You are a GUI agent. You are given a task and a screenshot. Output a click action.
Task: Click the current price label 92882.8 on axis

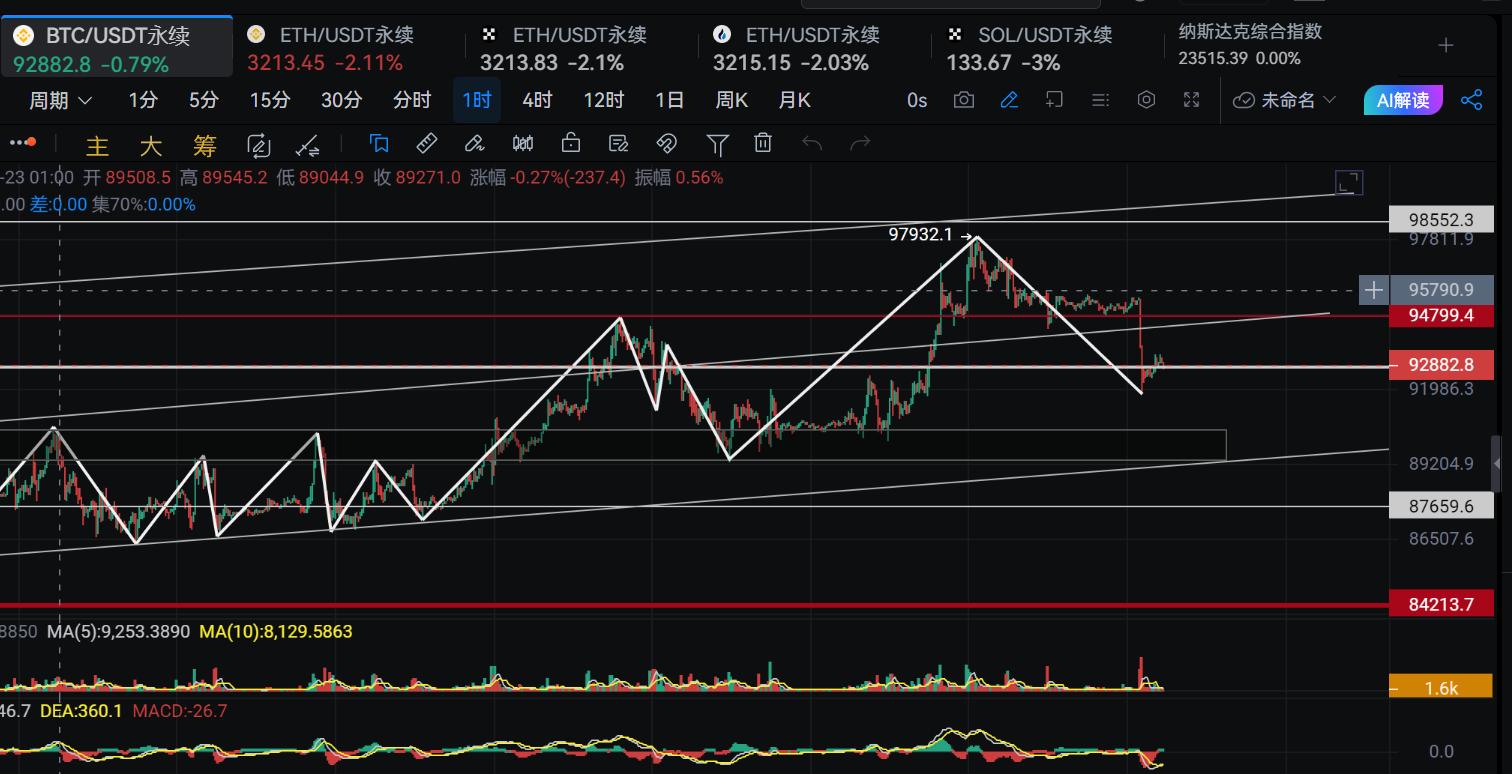(x=1441, y=365)
